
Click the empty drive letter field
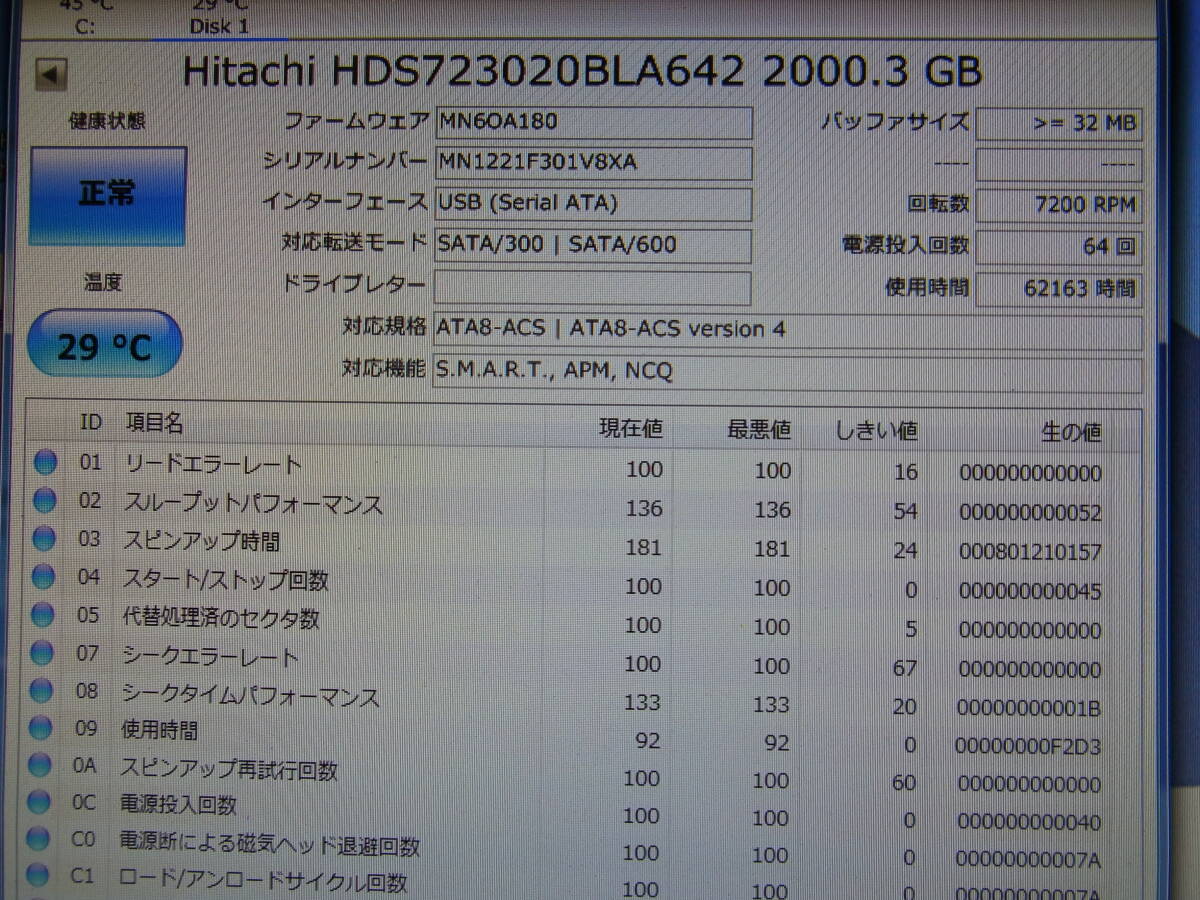tap(593, 288)
